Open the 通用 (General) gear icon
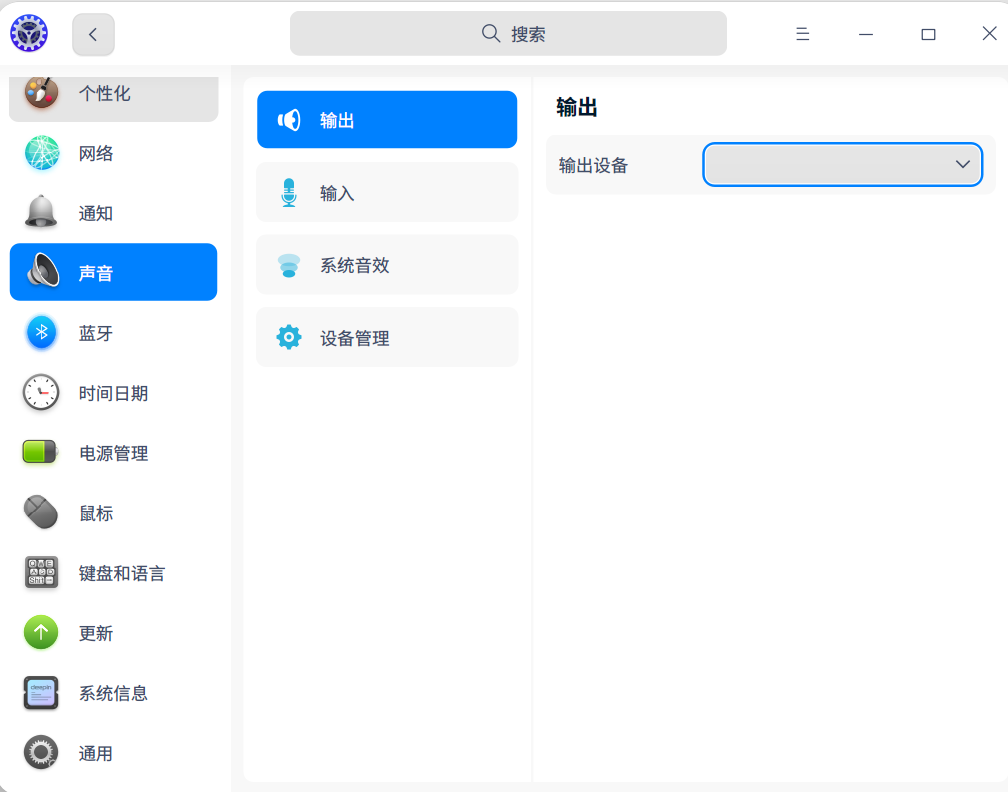The height and width of the screenshot is (792, 1008). (41, 752)
